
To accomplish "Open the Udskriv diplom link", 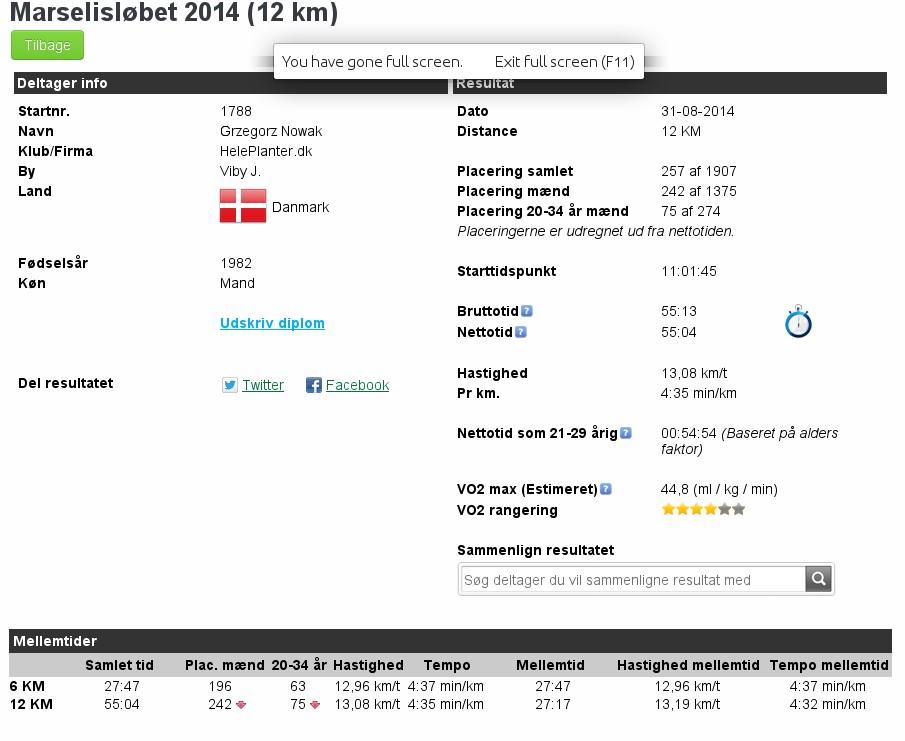I will click(272, 323).
